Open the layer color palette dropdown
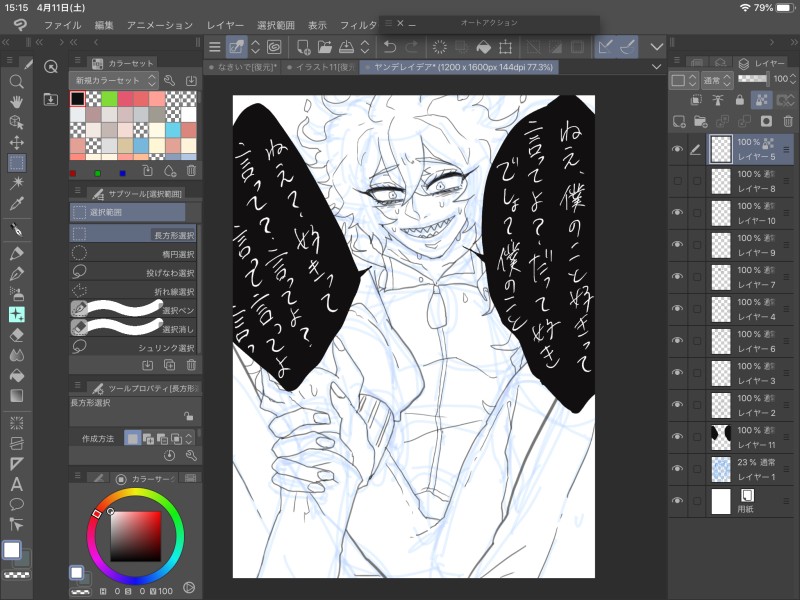Viewport: 800px width, 600px height. pos(683,80)
